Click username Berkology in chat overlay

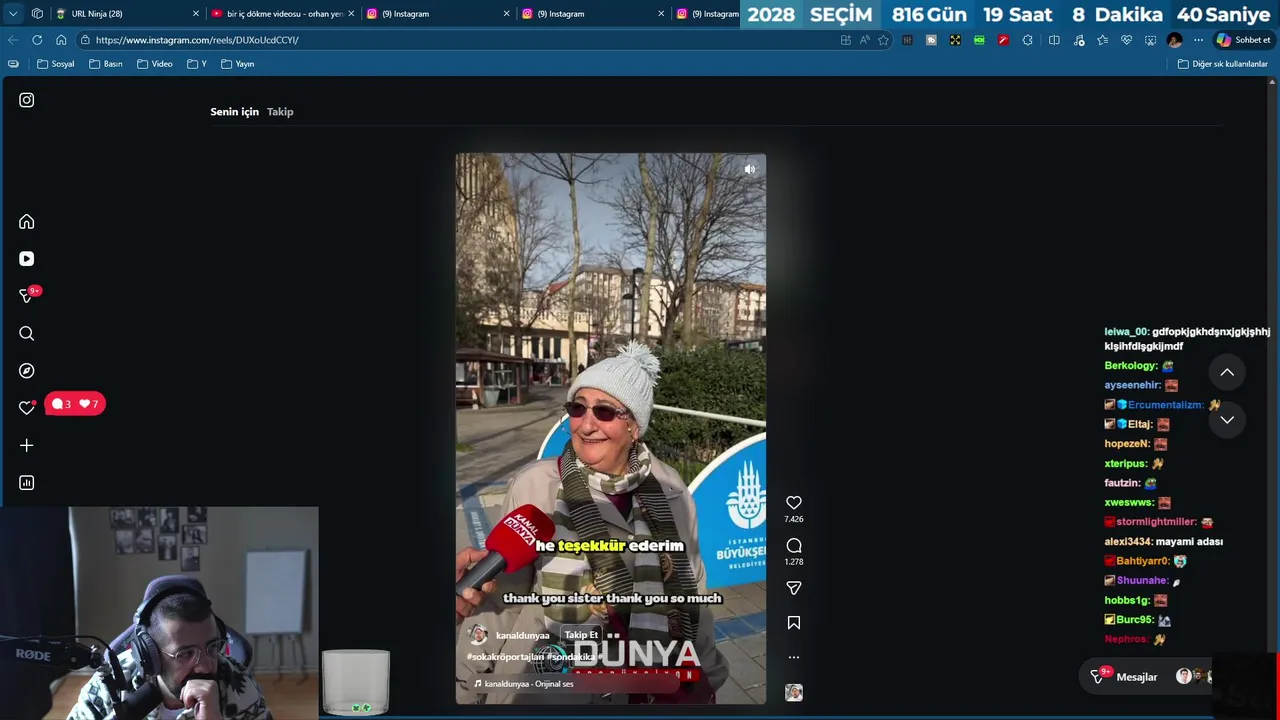1130,366
